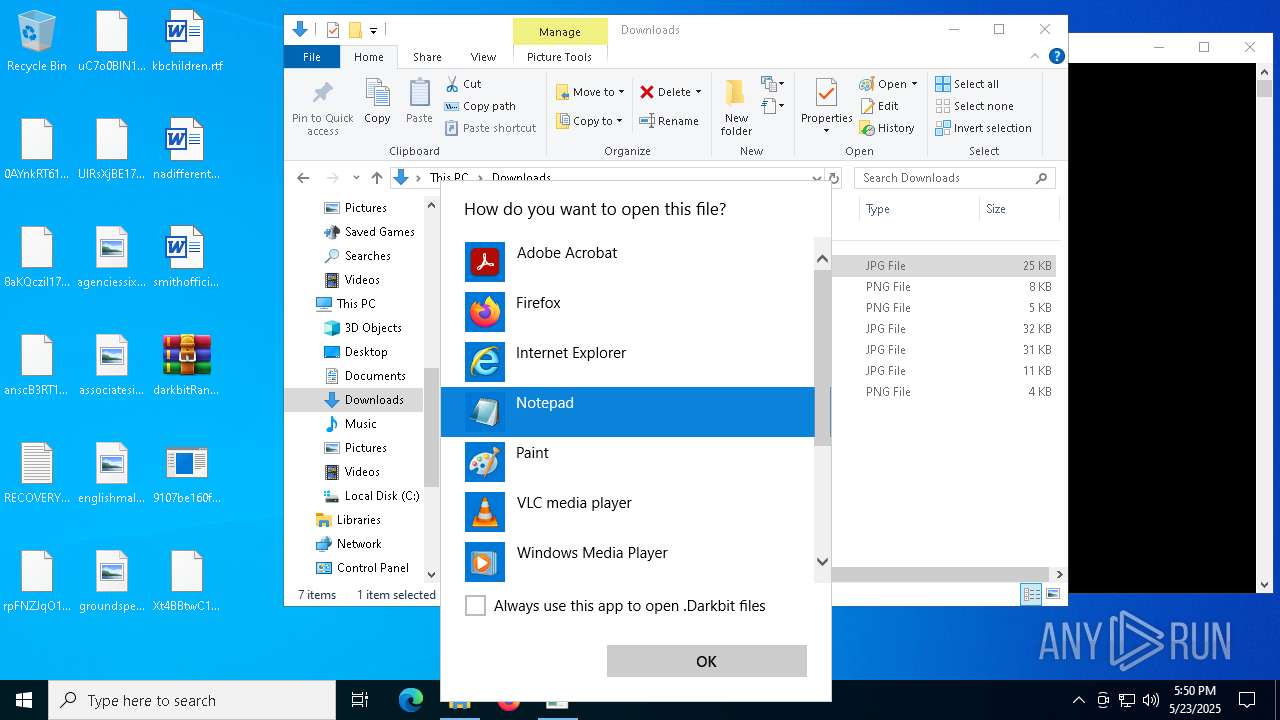Click Select all in ribbon
The height and width of the screenshot is (720, 1280).
[x=967, y=84]
